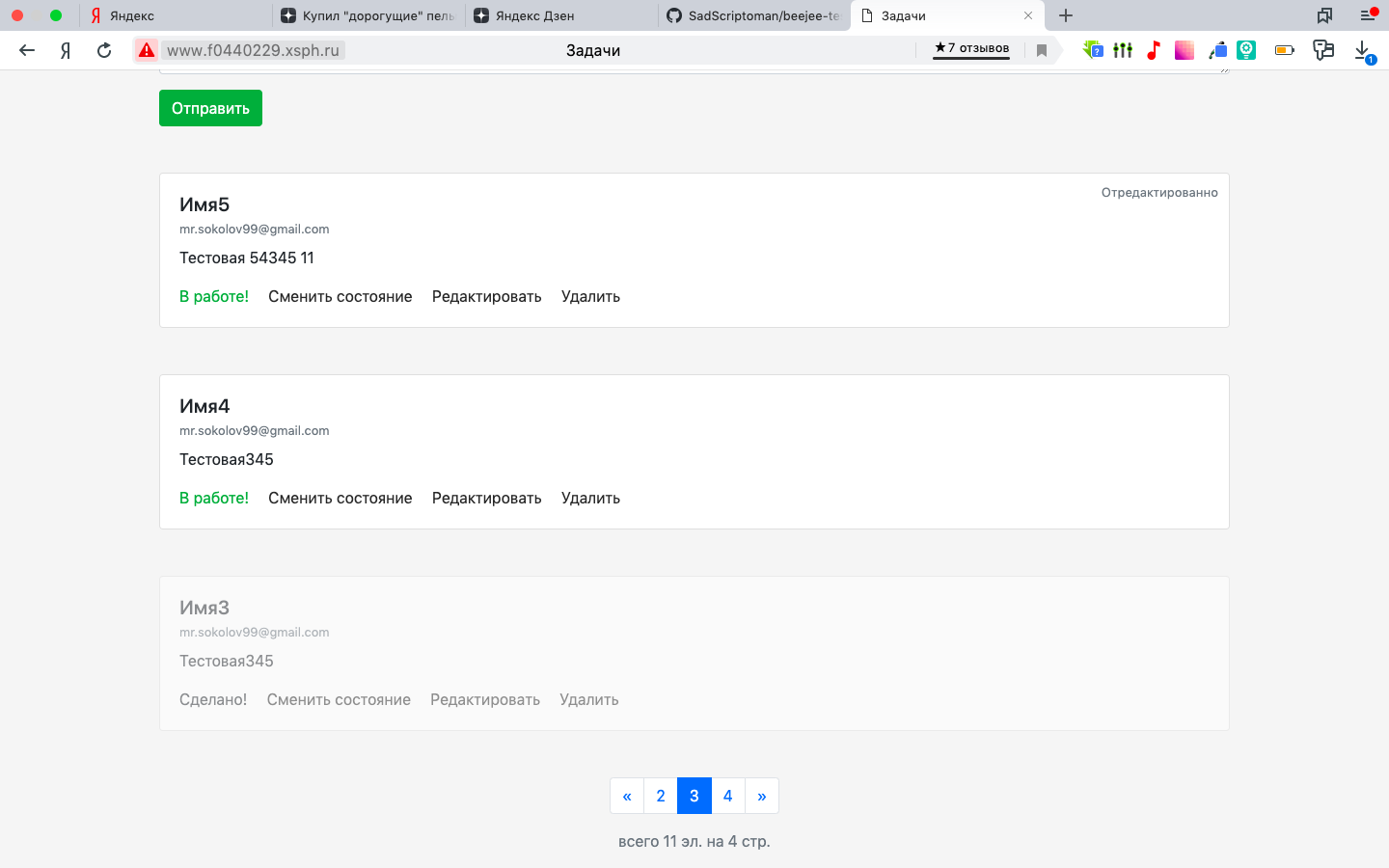Click the text Тестовая345 under Имя4
Image resolution: width=1389 pixels, height=868 pixels.
227,459
